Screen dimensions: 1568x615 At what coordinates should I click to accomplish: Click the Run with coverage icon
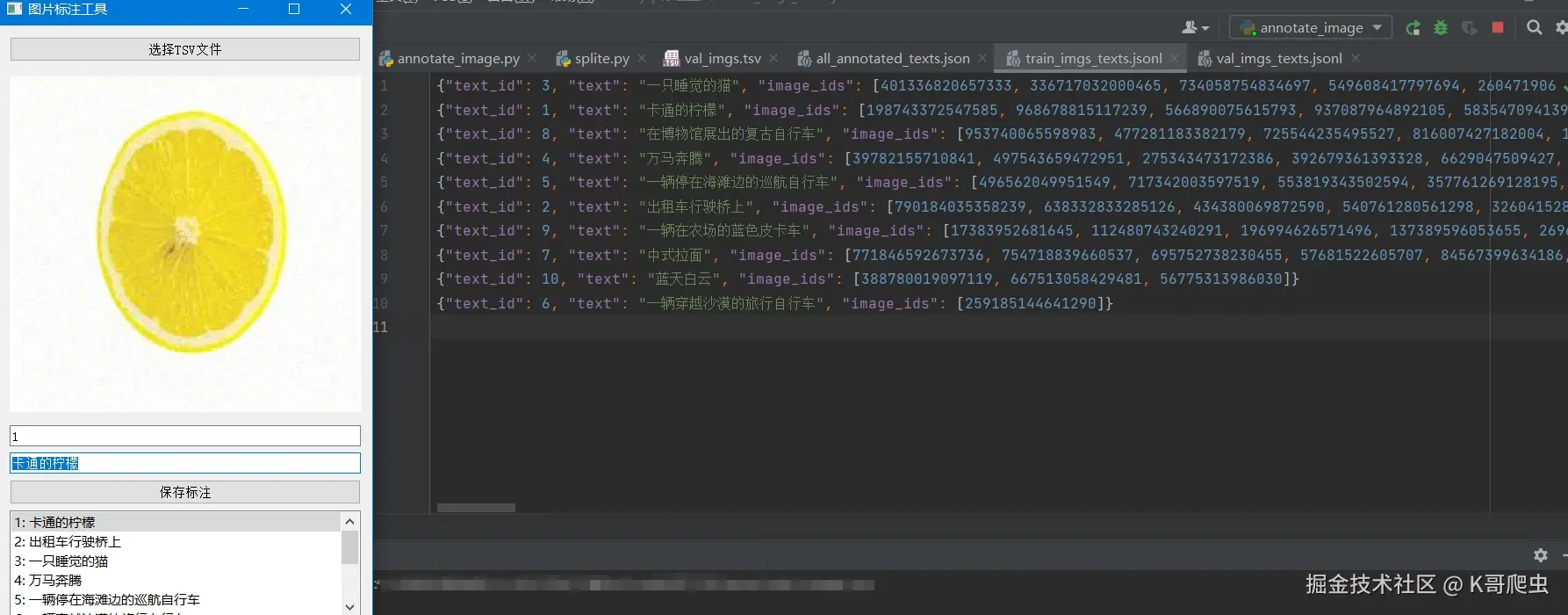(x=1469, y=28)
